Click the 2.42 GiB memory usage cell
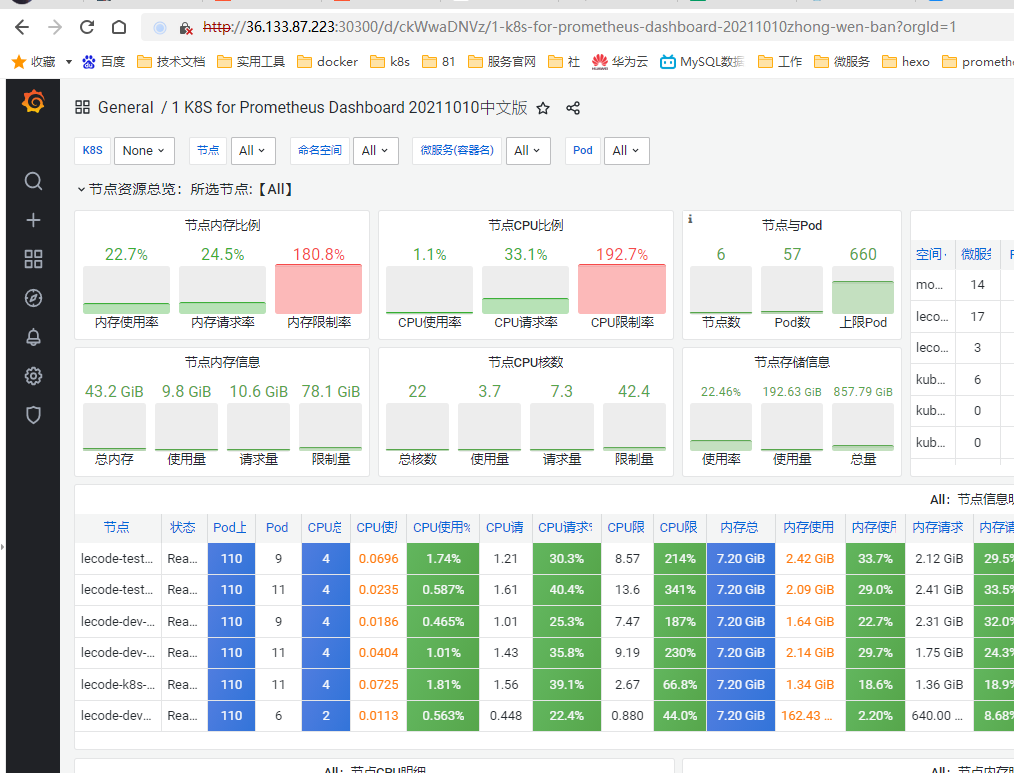1014x773 pixels. (810, 558)
